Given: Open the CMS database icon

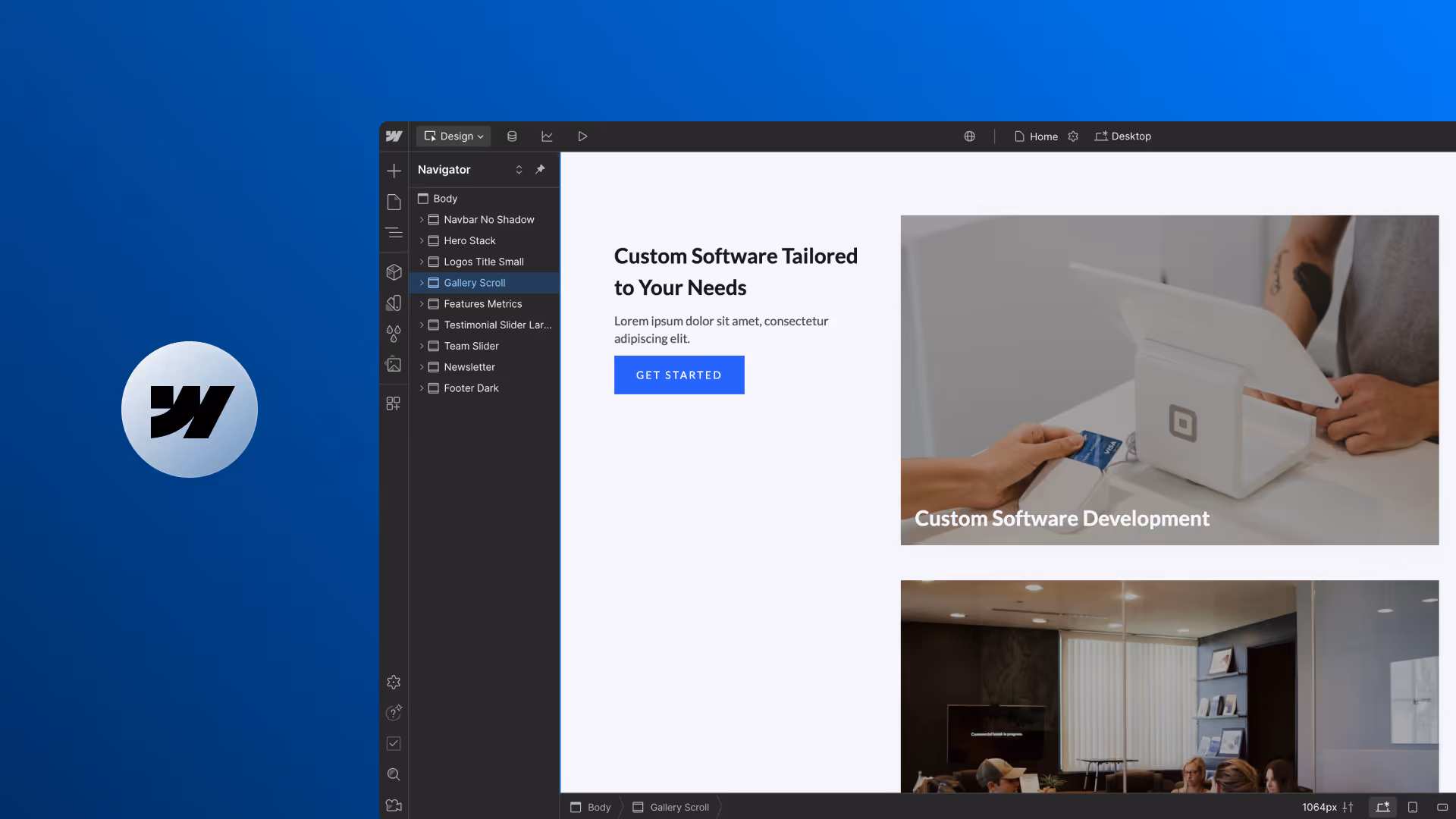Looking at the screenshot, I should pos(512,136).
